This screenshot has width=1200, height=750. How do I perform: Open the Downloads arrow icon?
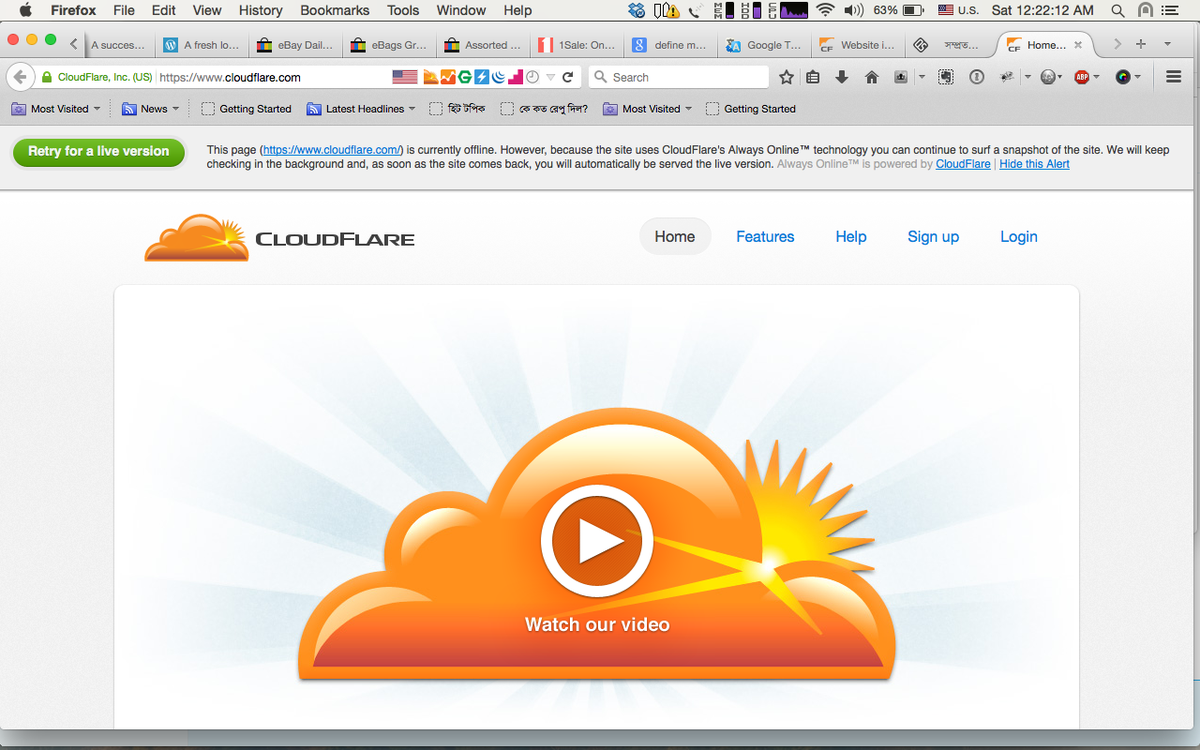pyautogui.click(x=842, y=77)
